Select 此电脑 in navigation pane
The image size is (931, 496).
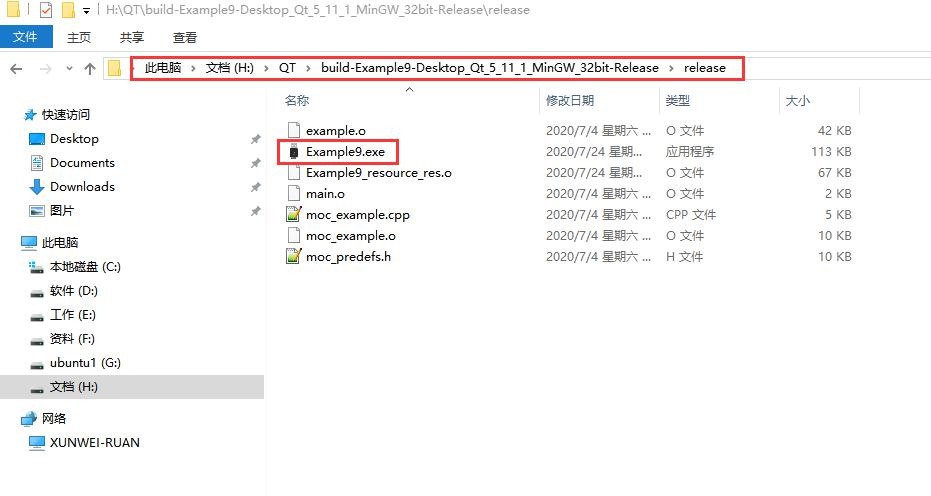pos(60,242)
